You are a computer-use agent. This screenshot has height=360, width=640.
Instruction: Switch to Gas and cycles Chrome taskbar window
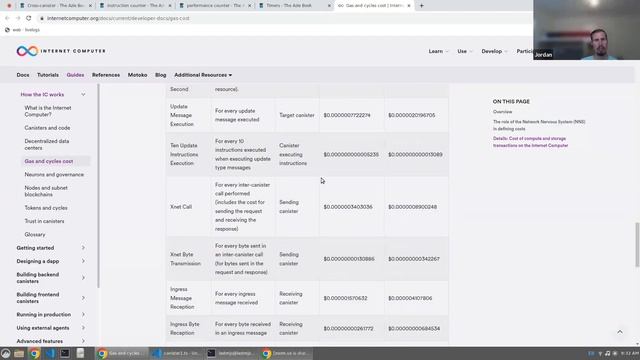pyautogui.click(x=121, y=353)
